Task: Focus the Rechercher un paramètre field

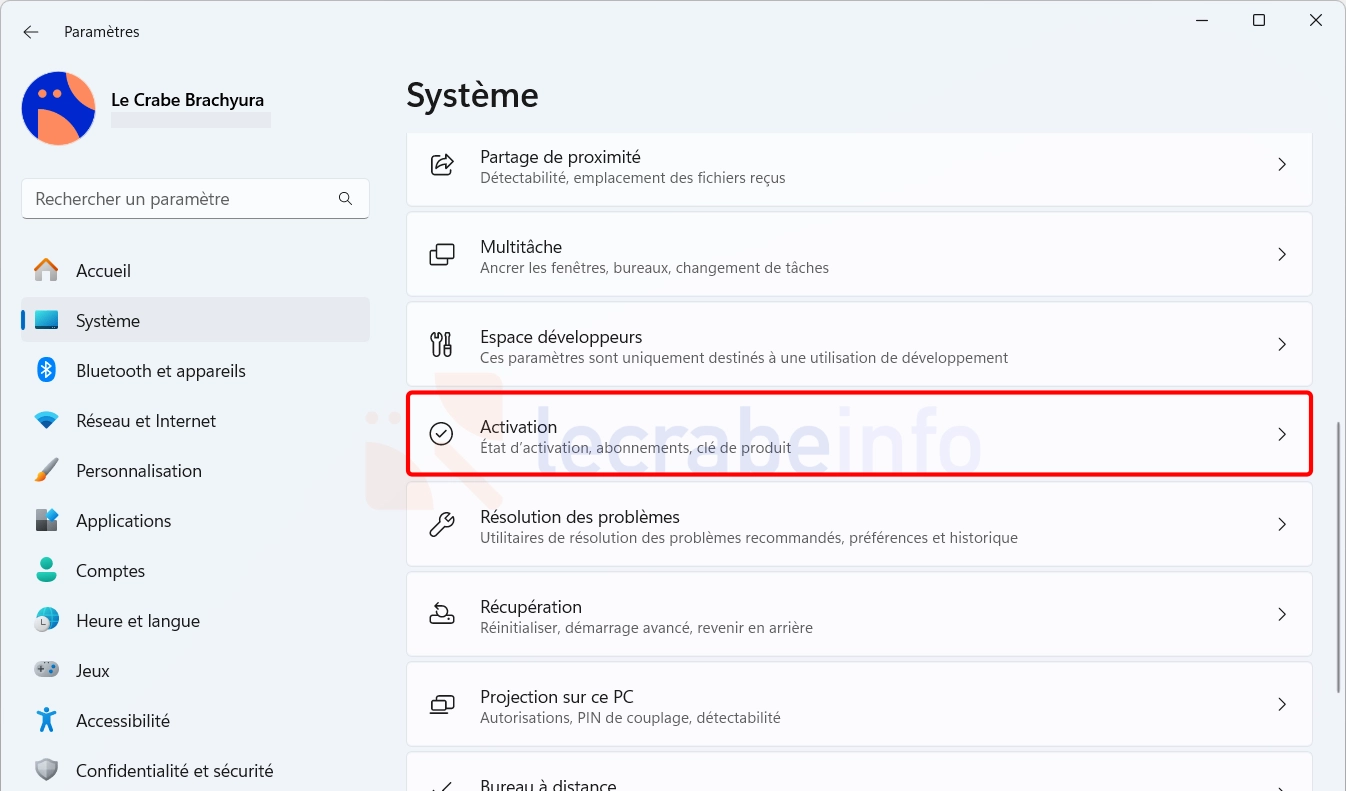Action: [195, 199]
